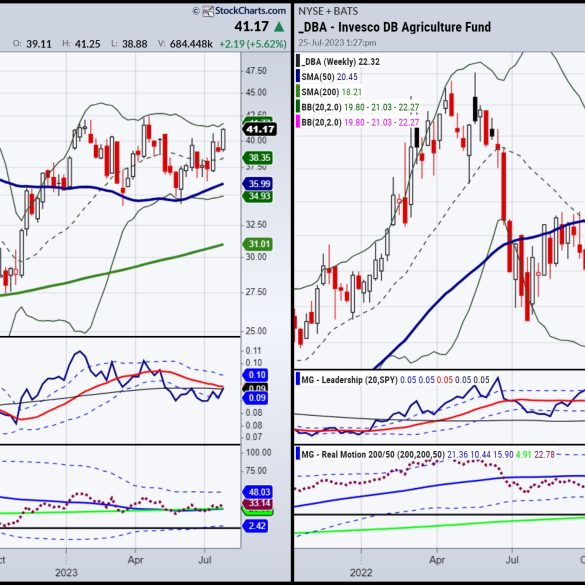Click the high value 41.25
The height and width of the screenshot is (585, 585).
point(88,44)
